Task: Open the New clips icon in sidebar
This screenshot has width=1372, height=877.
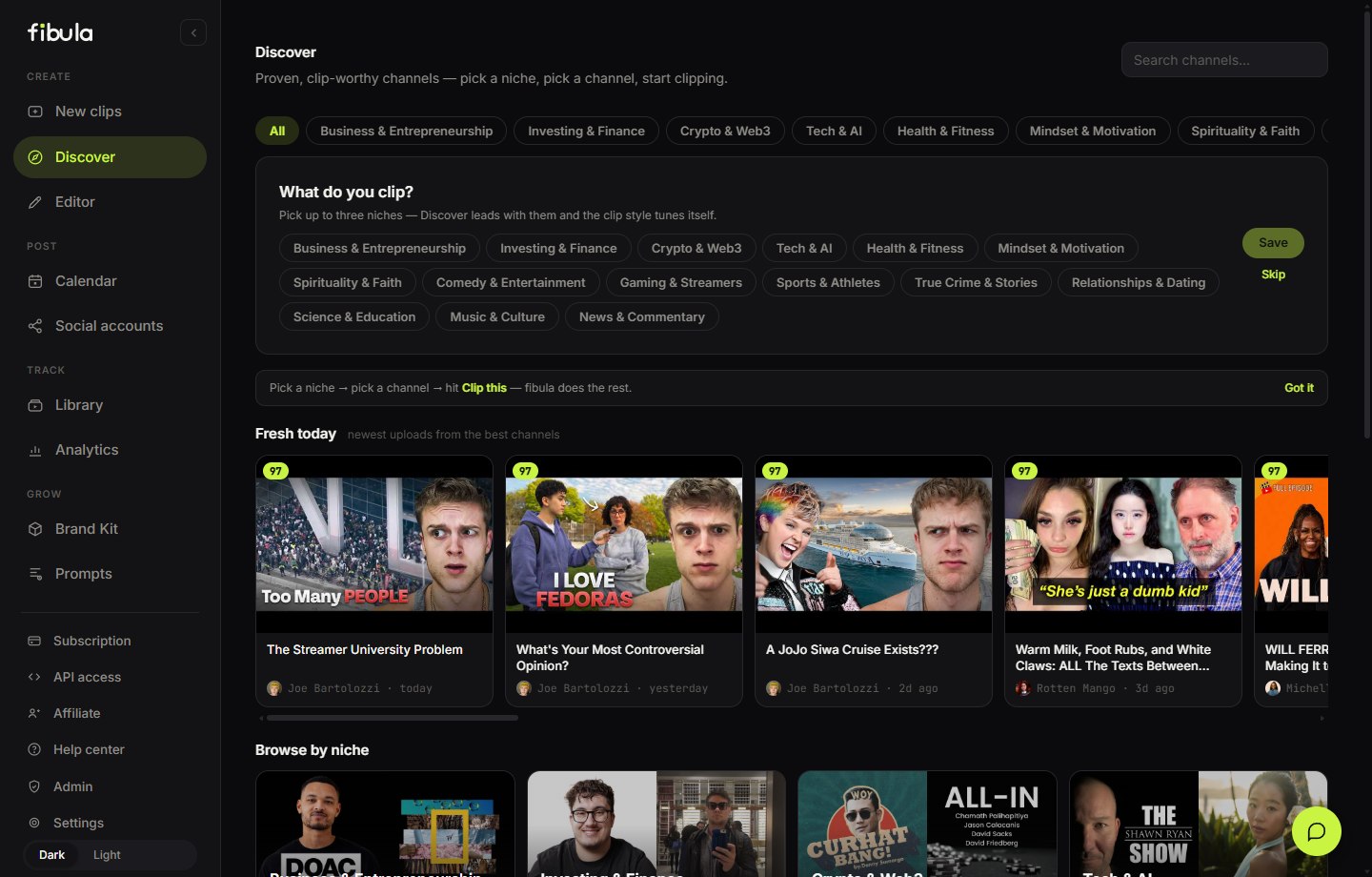Action: 35,112
